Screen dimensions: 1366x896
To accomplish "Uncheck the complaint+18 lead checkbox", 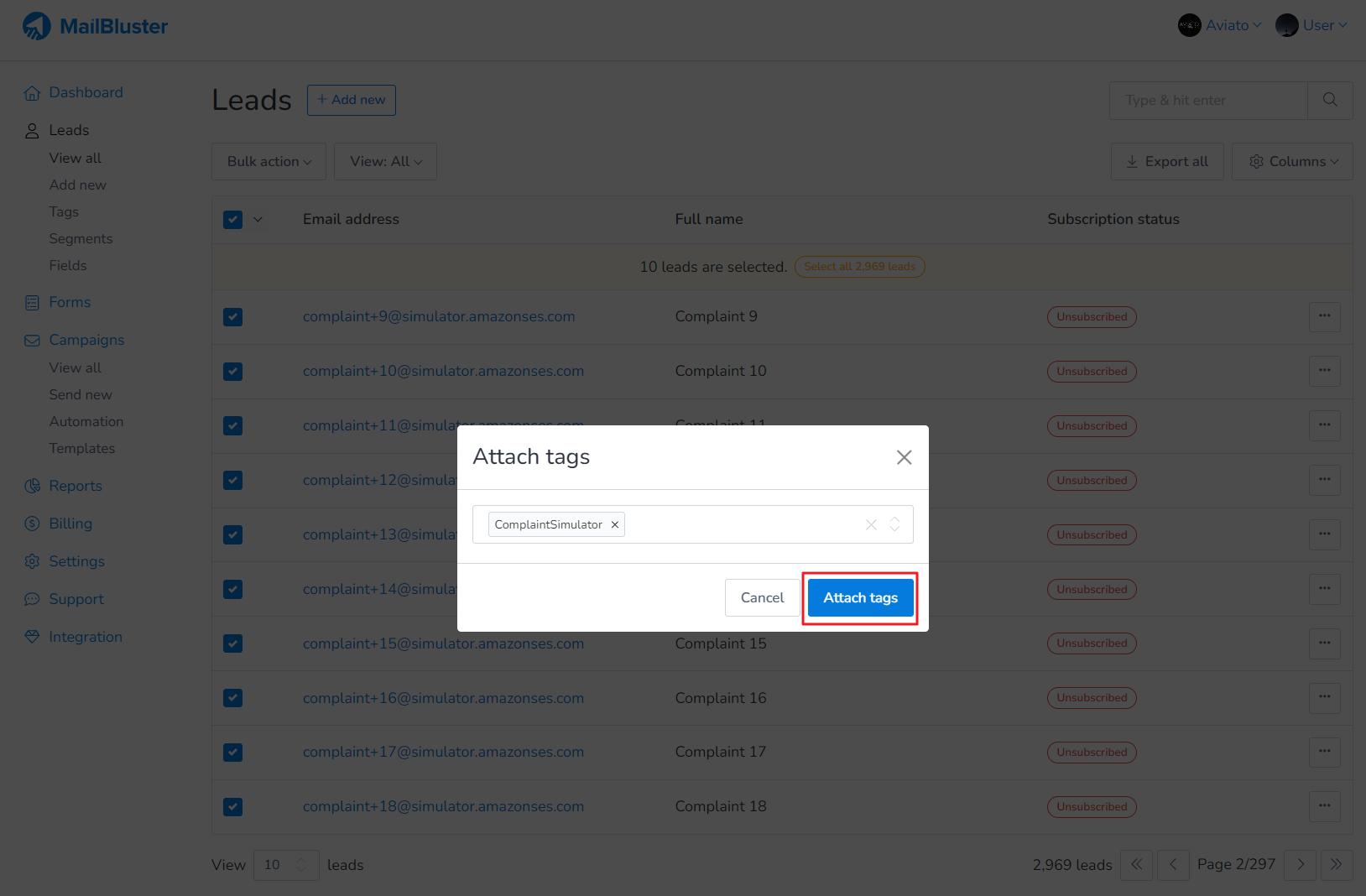I will [233, 807].
